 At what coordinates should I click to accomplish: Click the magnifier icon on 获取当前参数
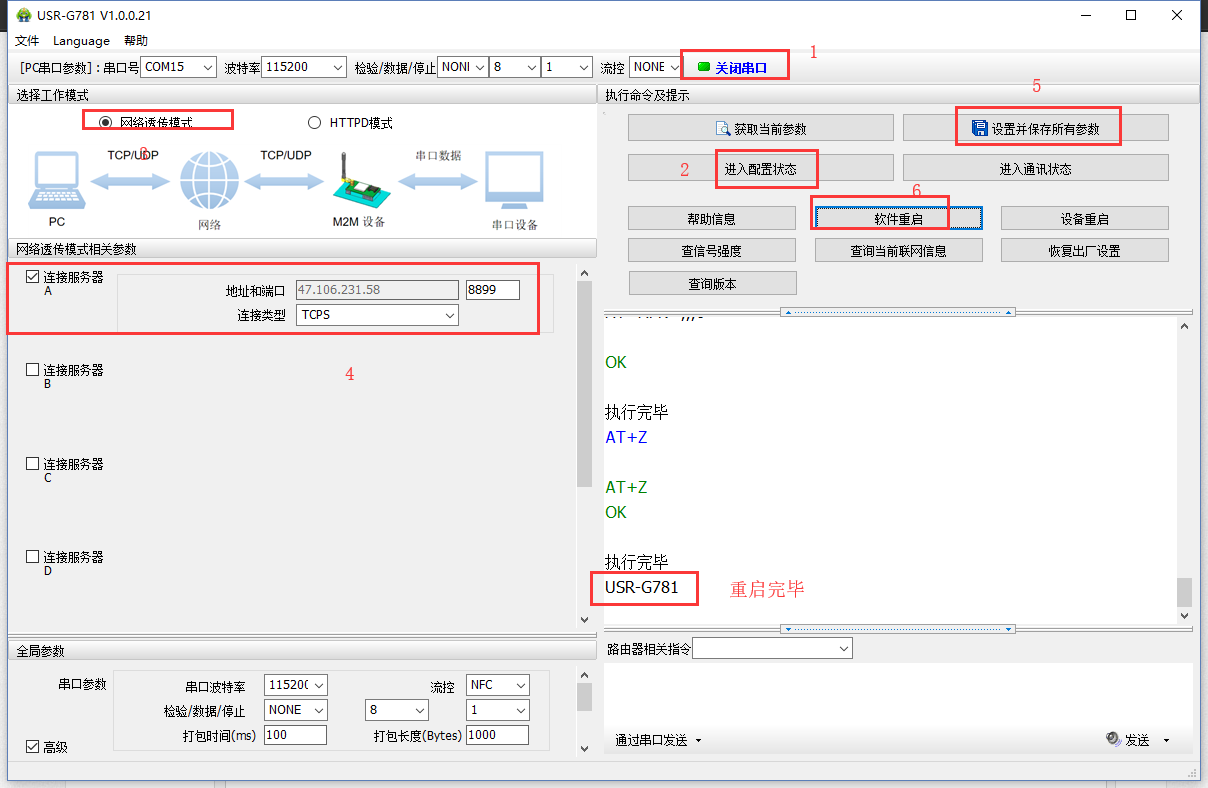pyautogui.click(x=723, y=128)
